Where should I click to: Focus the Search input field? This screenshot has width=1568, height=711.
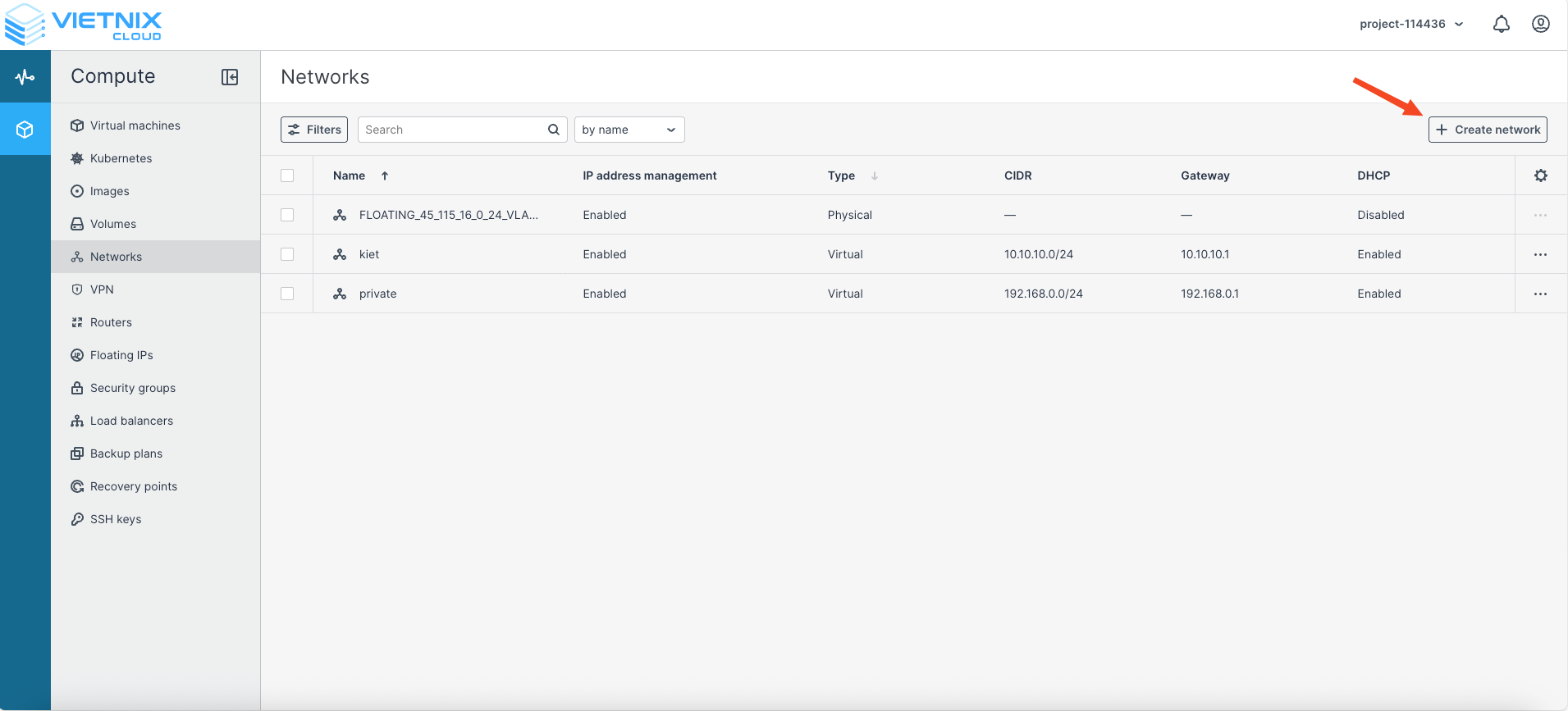point(453,130)
